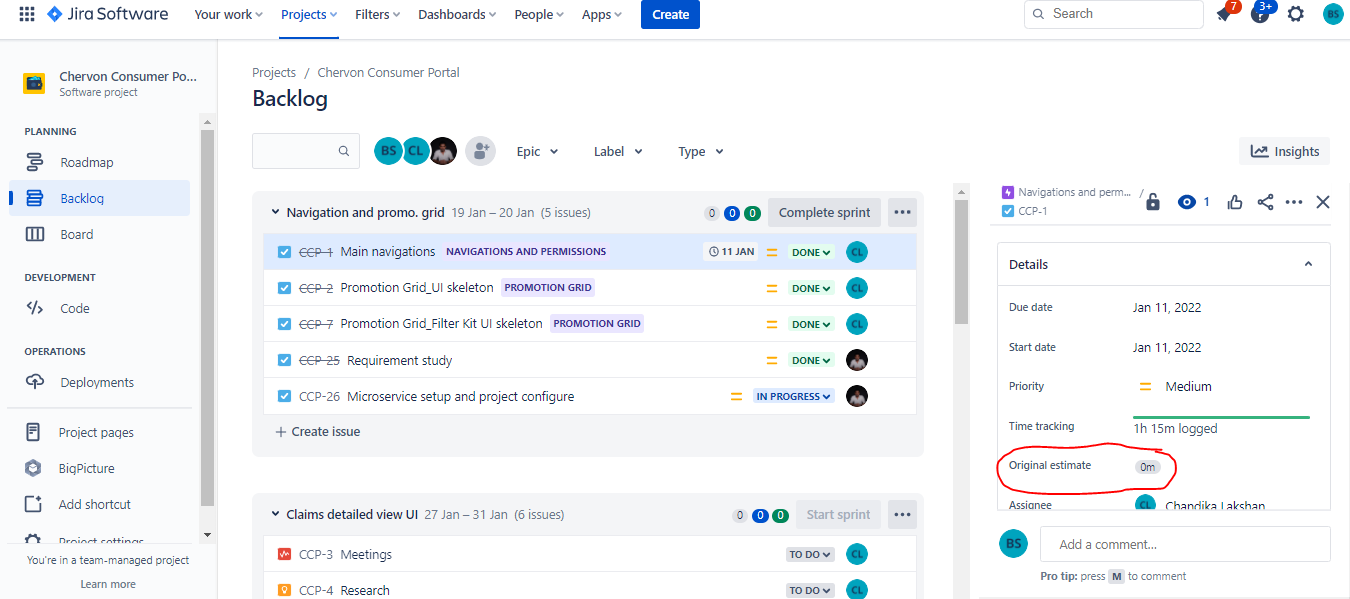Filter backlog by BS avatar
Image resolution: width=1350 pixels, height=599 pixels.
click(x=388, y=151)
